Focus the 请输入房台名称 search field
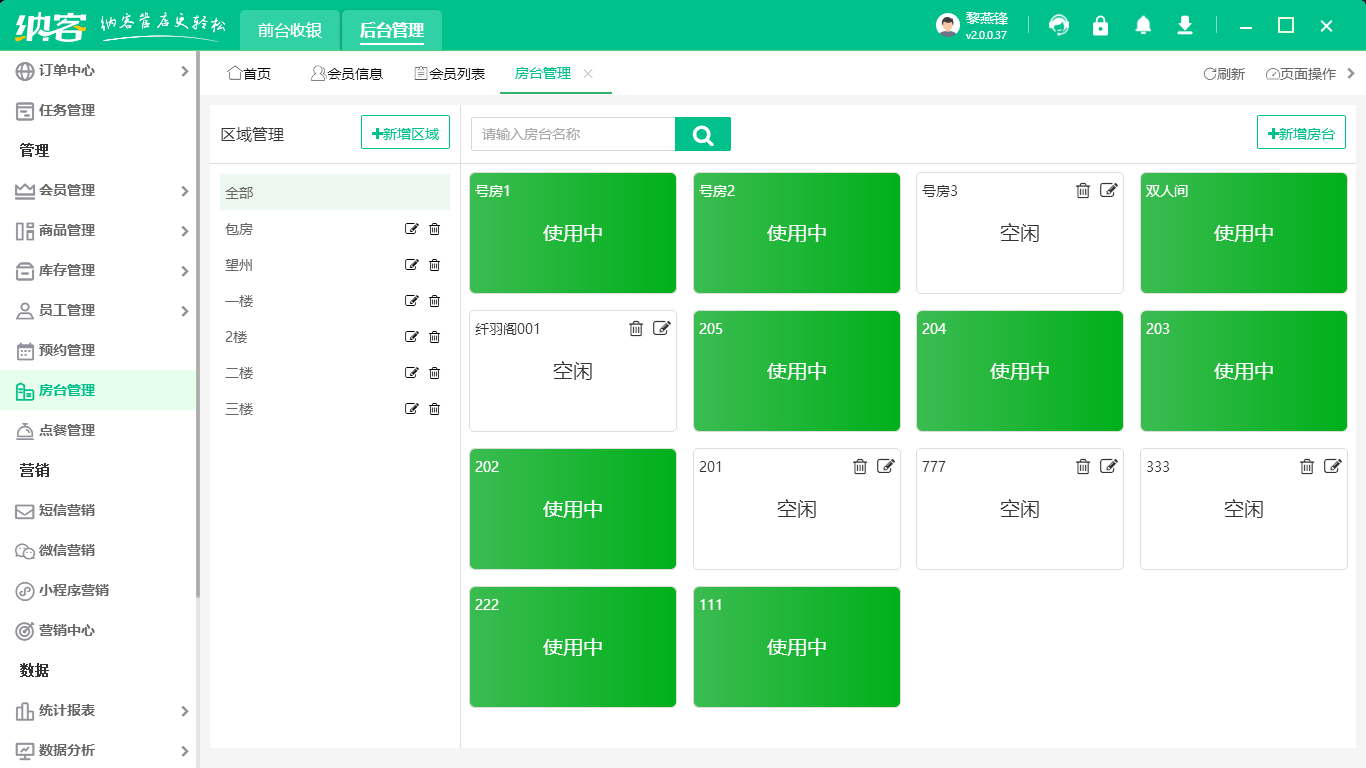The width and height of the screenshot is (1366, 768). point(573,134)
